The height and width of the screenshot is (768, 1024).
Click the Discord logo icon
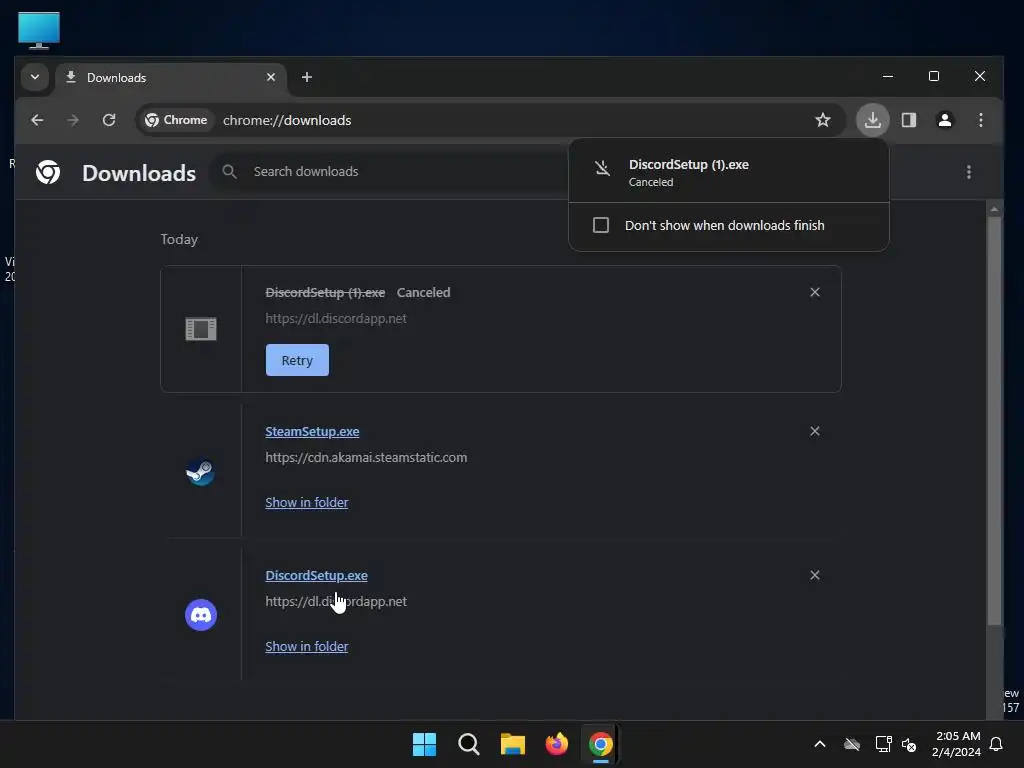pyautogui.click(x=200, y=615)
